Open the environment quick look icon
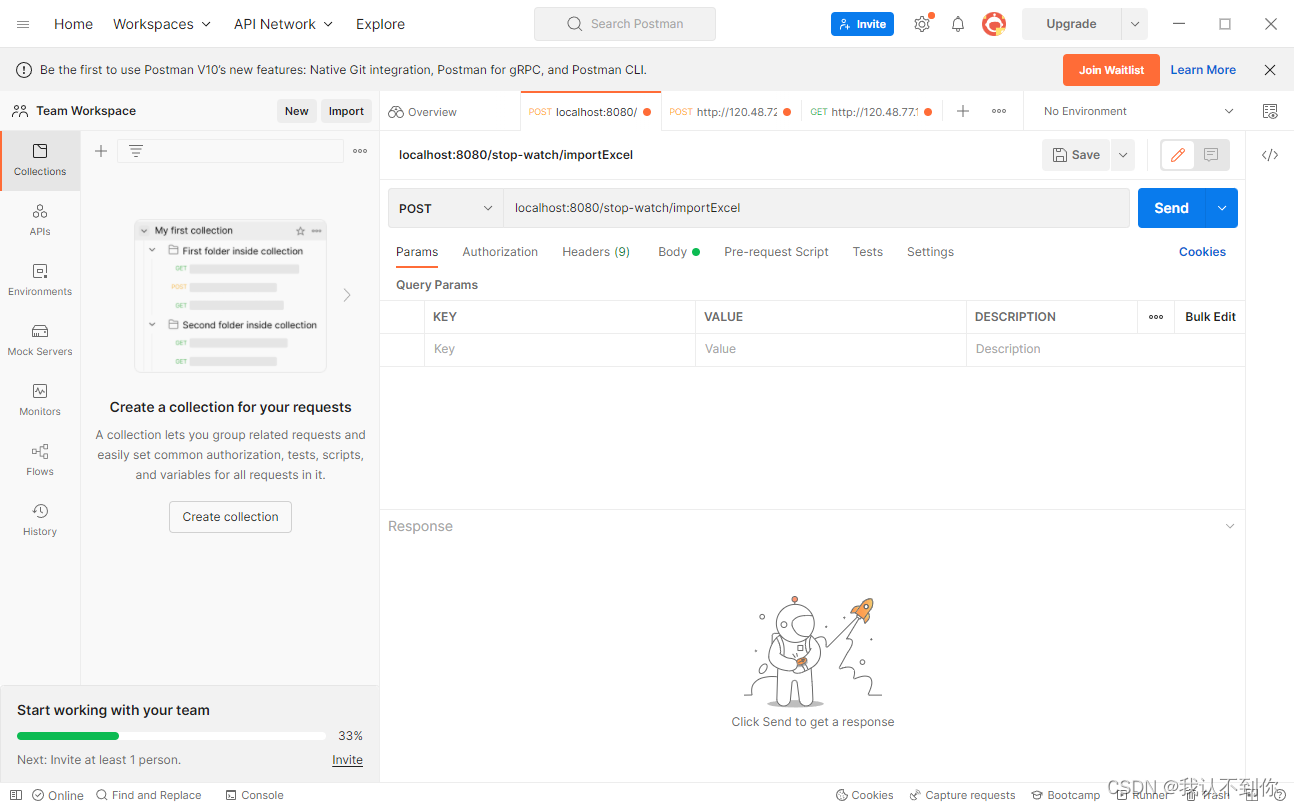The height and width of the screenshot is (807, 1294). click(x=1270, y=111)
